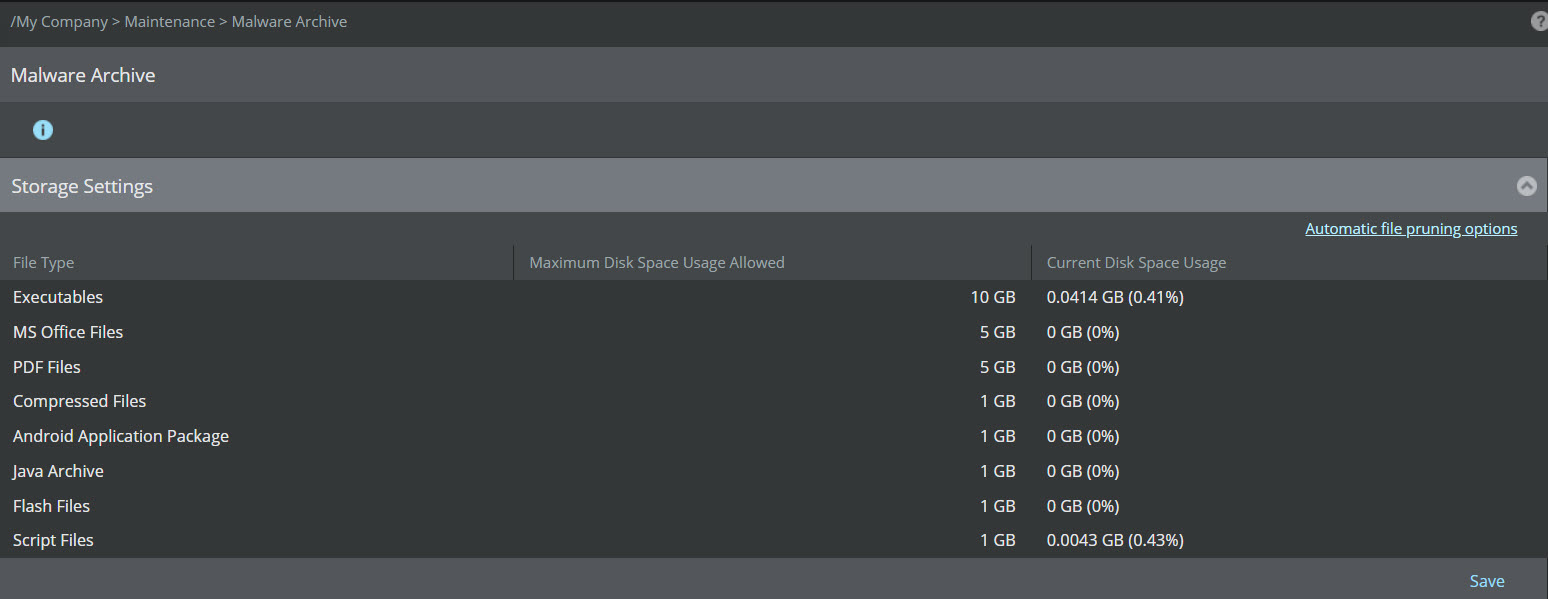
Task: Select the Executables row label
Action: point(58,297)
